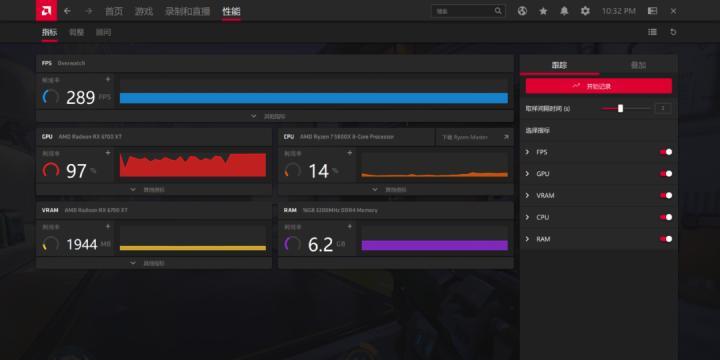This screenshot has width=720, height=360.
Task: Click the AMD logo home icon
Action: tap(46, 11)
